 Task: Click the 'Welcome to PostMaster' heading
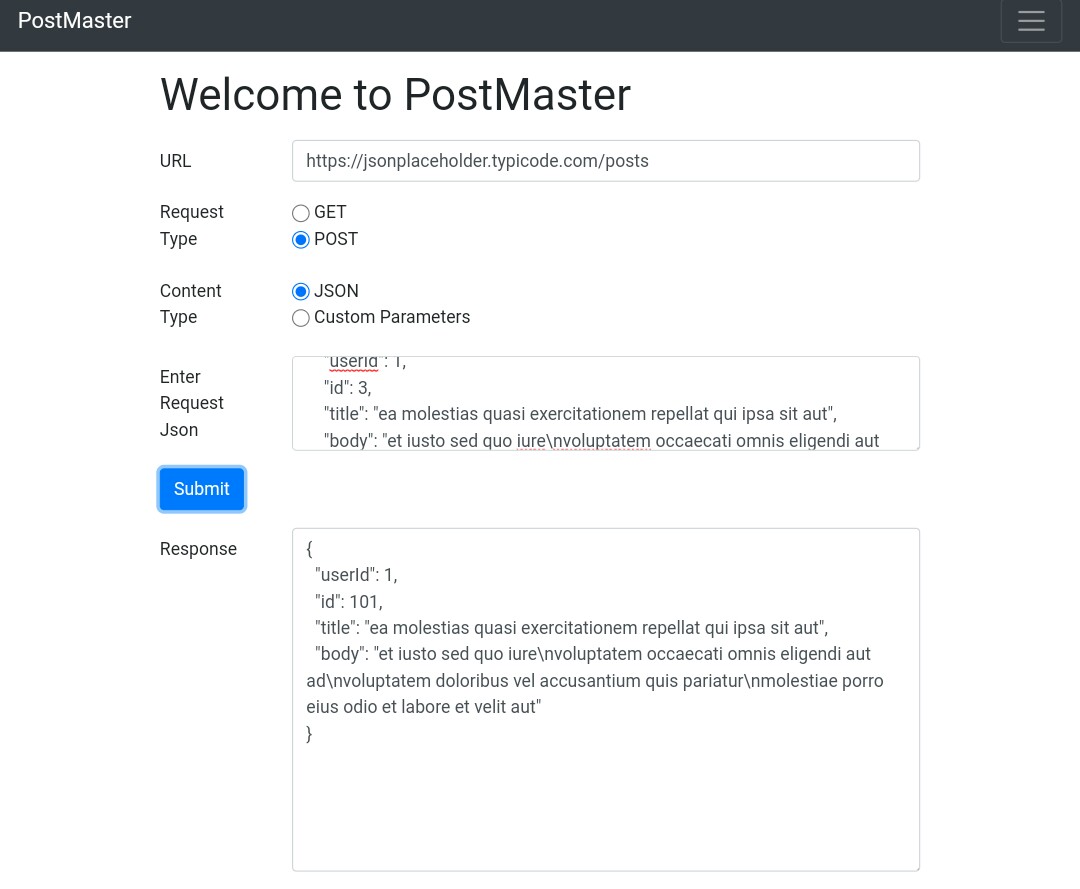(x=395, y=94)
